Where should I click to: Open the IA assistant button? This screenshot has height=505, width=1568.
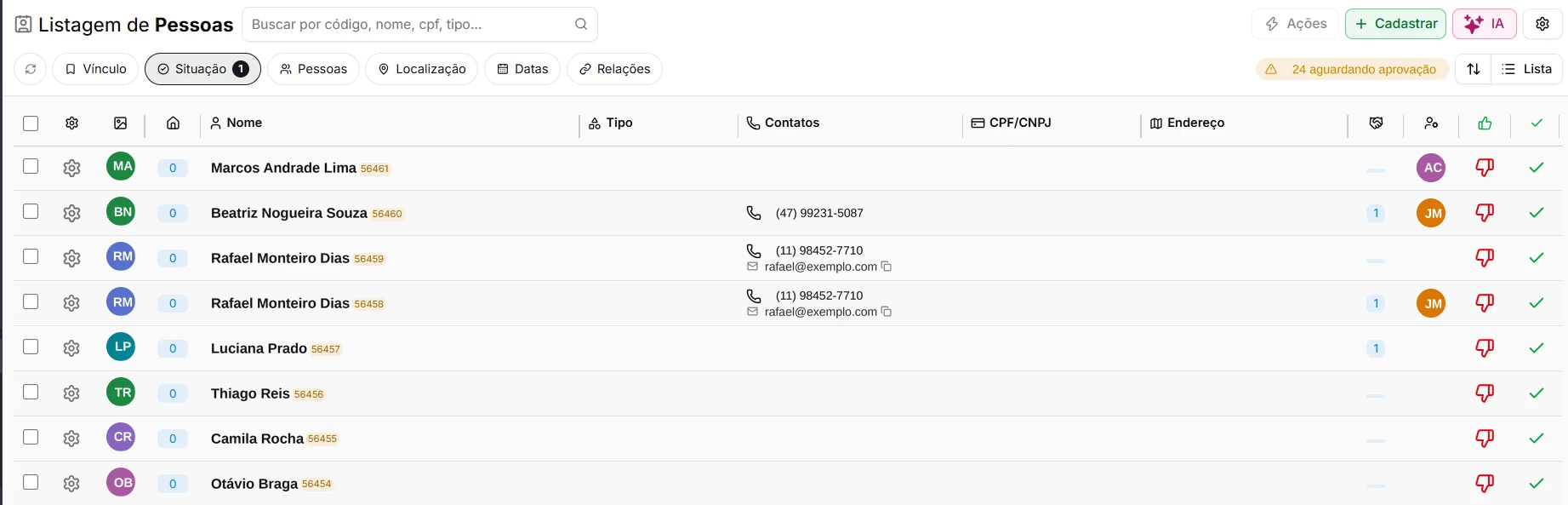tap(1485, 24)
